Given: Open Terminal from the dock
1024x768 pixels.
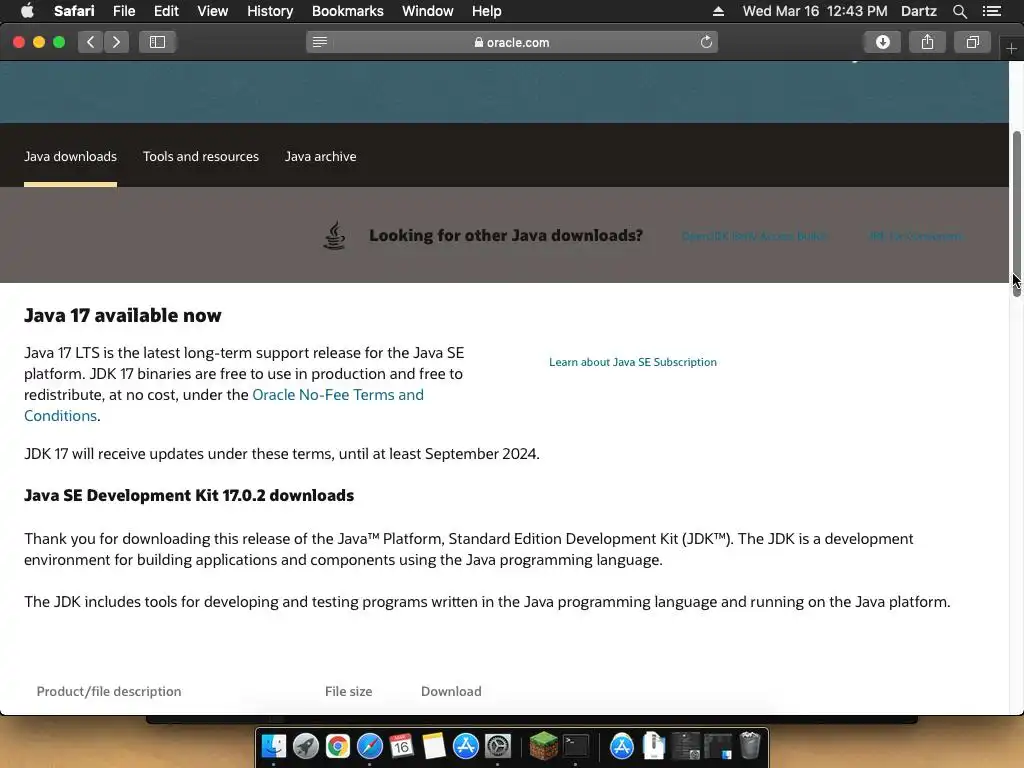Looking at the screenshot, I should 575,746.
